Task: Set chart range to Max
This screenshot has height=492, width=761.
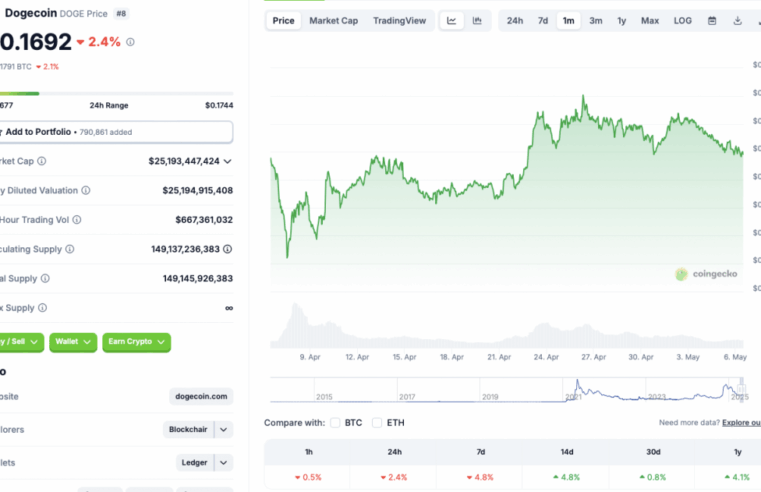Action: tap(650, 20)
